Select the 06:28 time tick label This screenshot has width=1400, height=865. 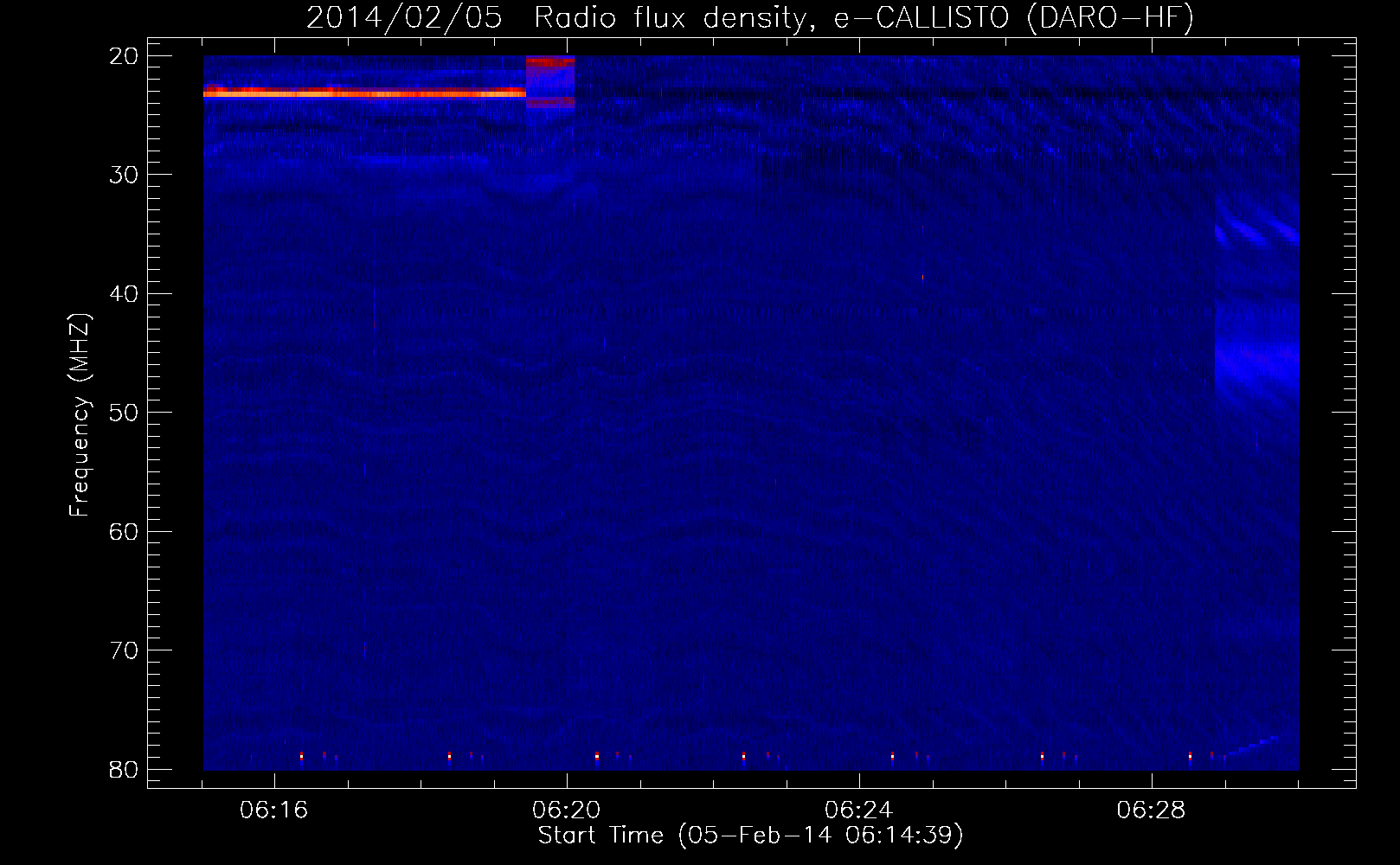point(1153,811)
